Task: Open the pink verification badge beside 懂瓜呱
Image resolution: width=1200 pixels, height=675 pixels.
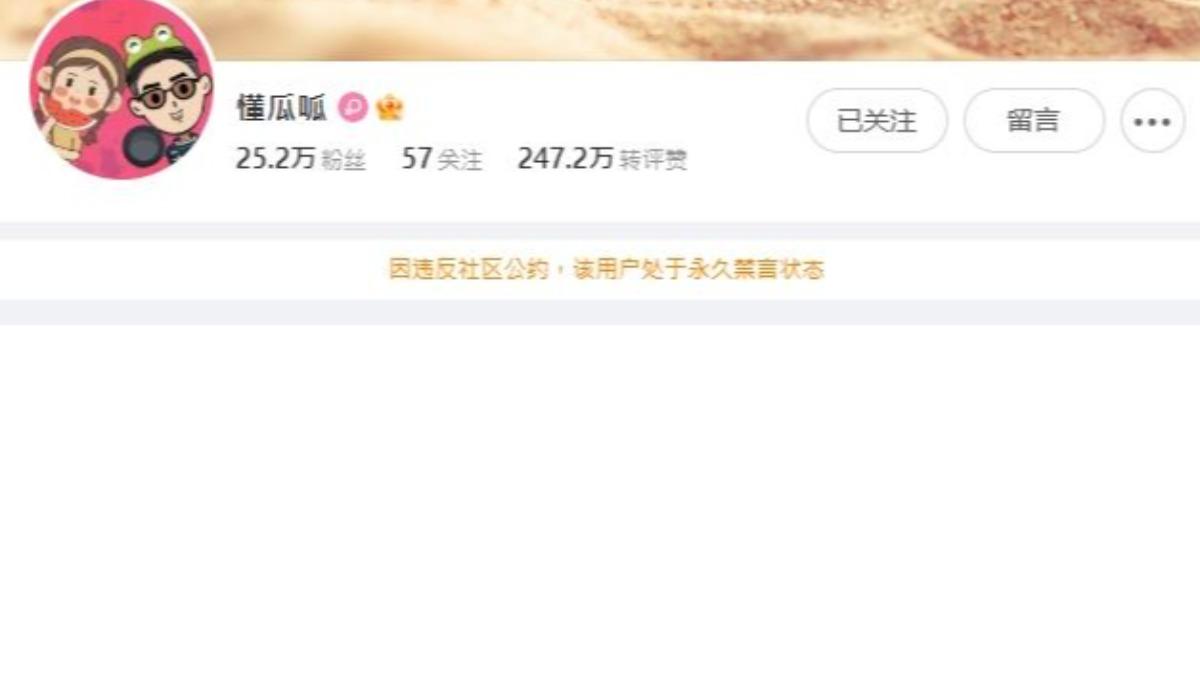Action: click(x=353, y=107)
